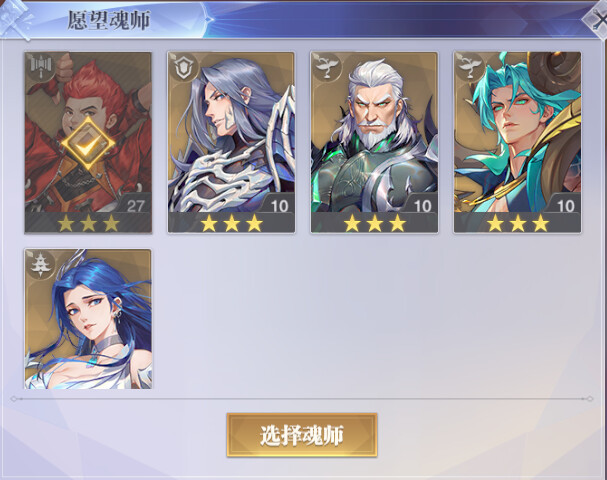Click the shield class icon on silver-haired card
Image resolution: width=607 pixels, height=480 pixels.
point(183,67)
